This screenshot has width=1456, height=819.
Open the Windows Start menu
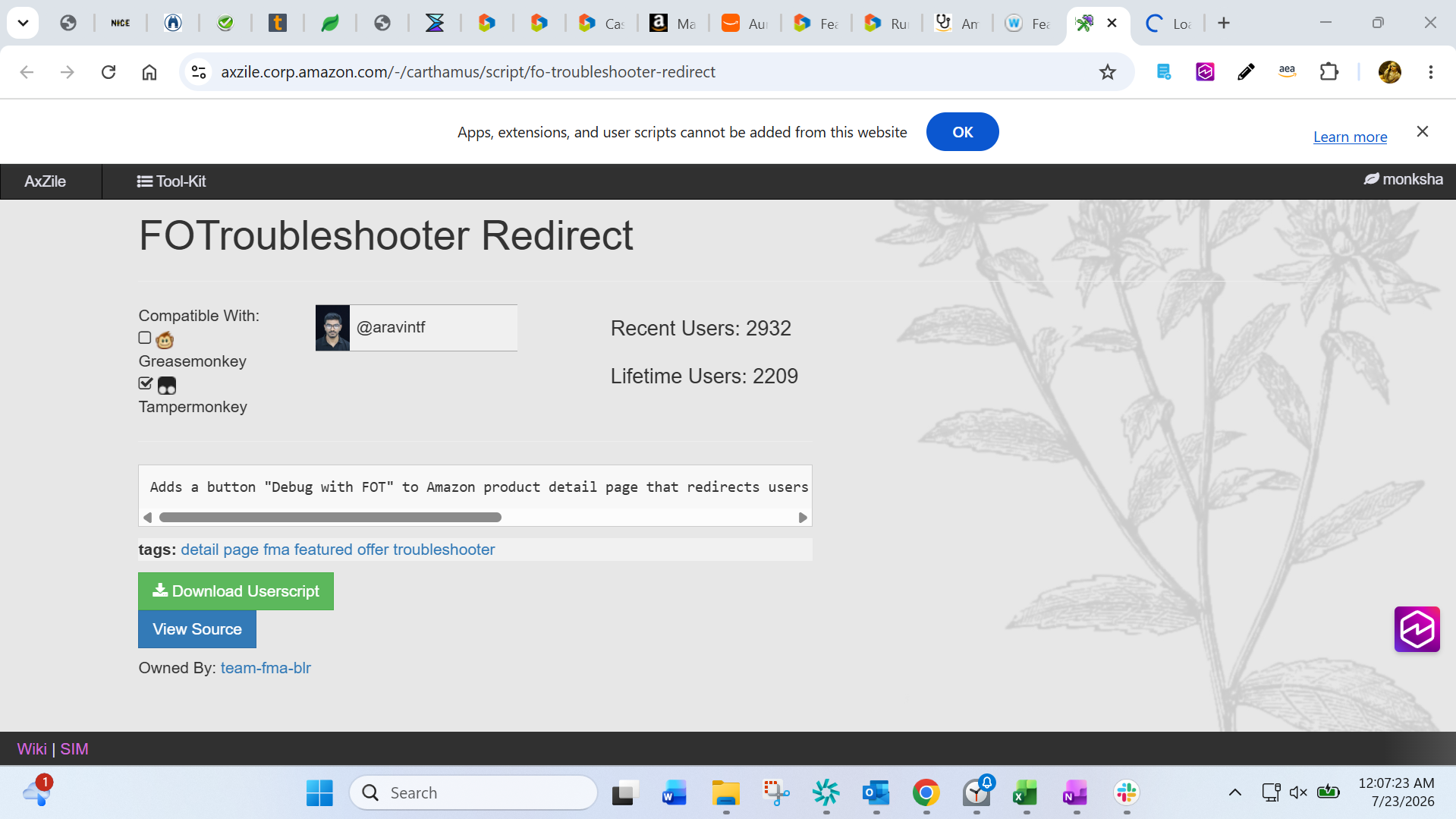(319, 793)
